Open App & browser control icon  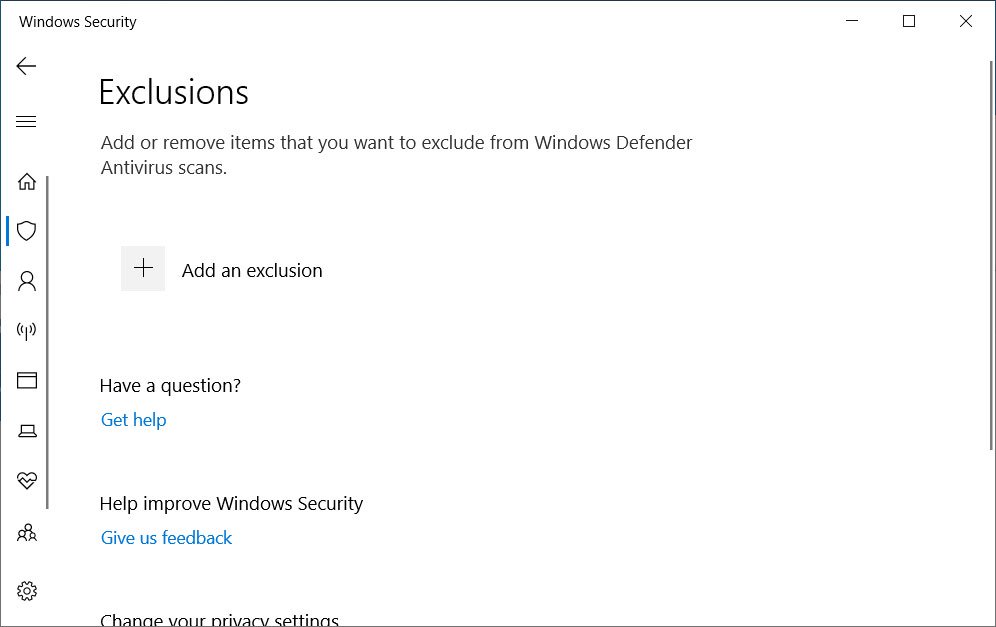click(x=27, y=380)
